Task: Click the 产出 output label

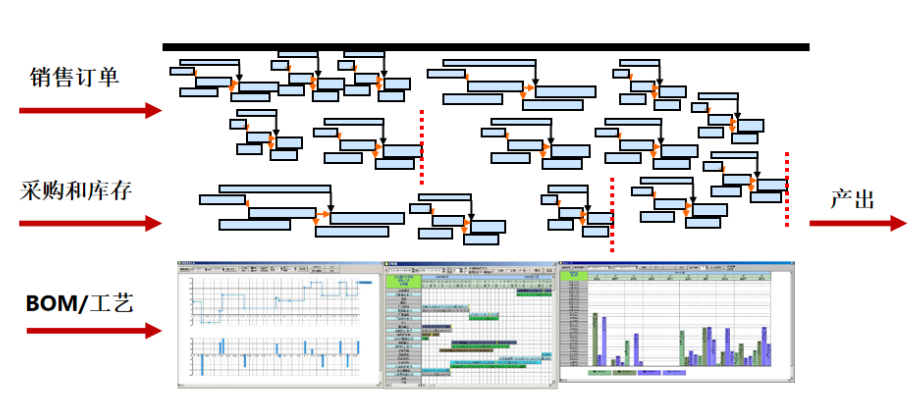Action: tap(853, 198)
